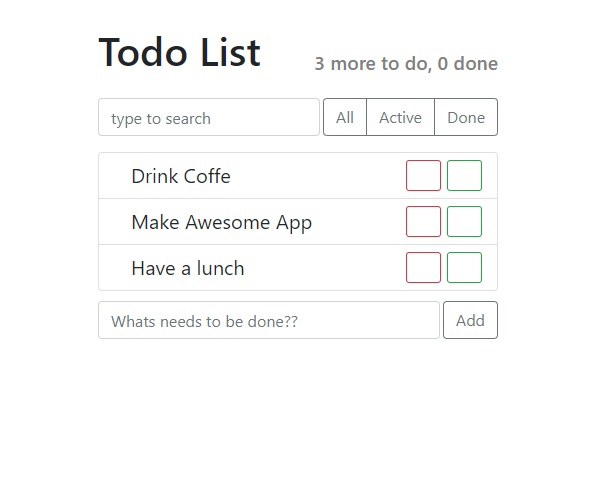Focus the 'Whats needs to be done??' field
The image size is (616, 487).
coord(269,320)
